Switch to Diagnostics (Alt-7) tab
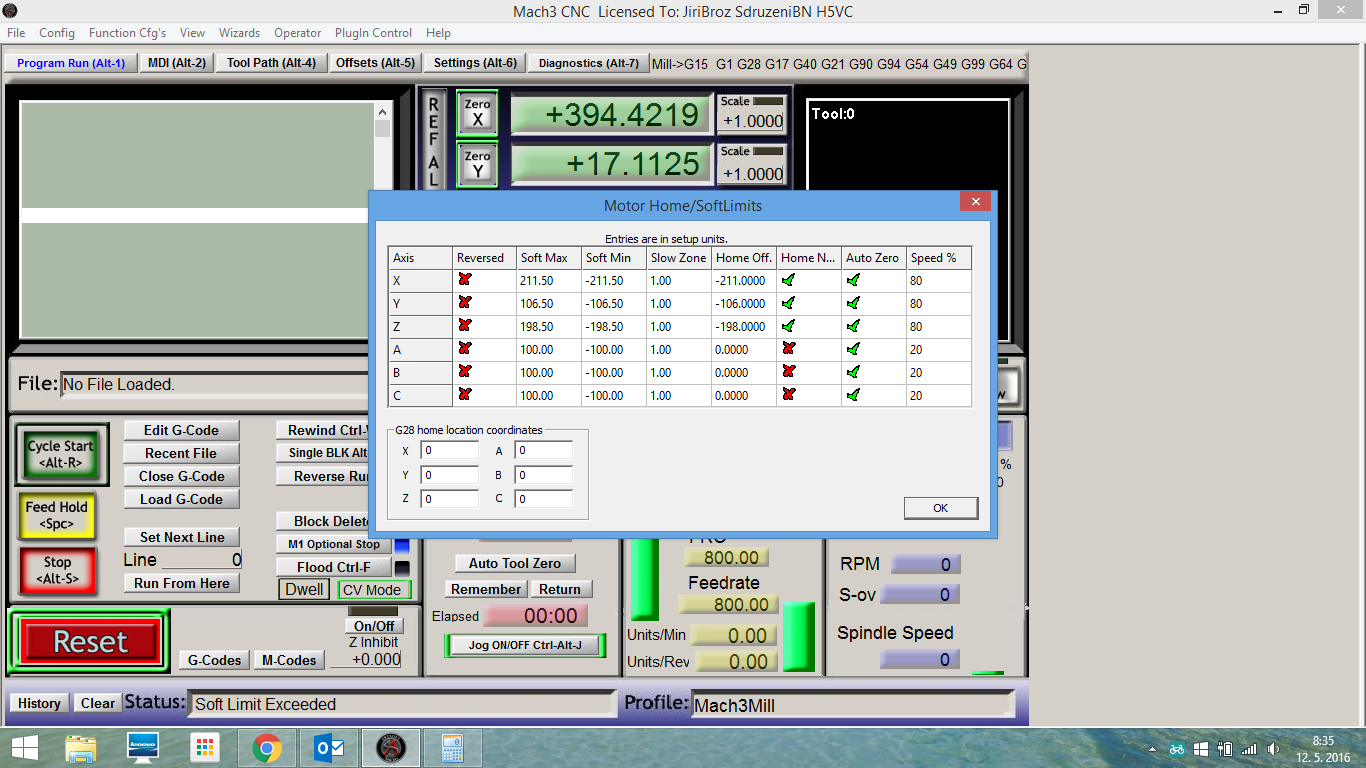The width and height of the screenshot is (1366, 768). pyautogui.click(x=588, y=63)
